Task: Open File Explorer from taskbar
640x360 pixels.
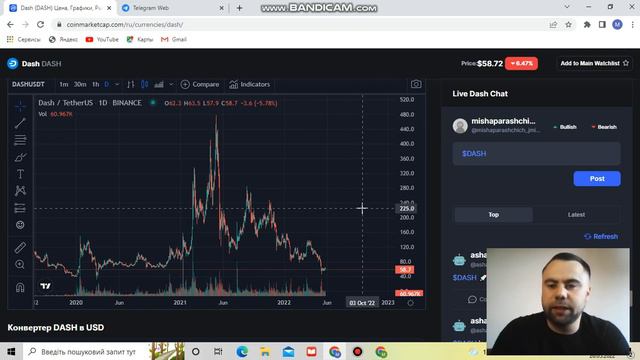Action: (265, 351)
